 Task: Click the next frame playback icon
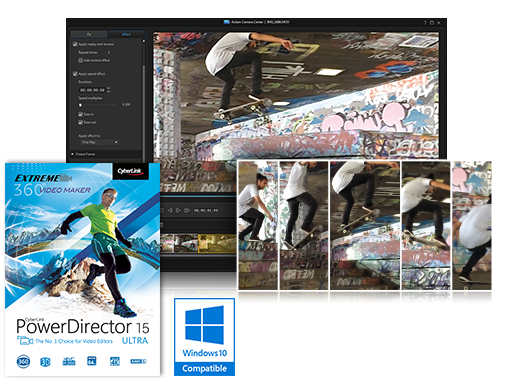(178, 210)
